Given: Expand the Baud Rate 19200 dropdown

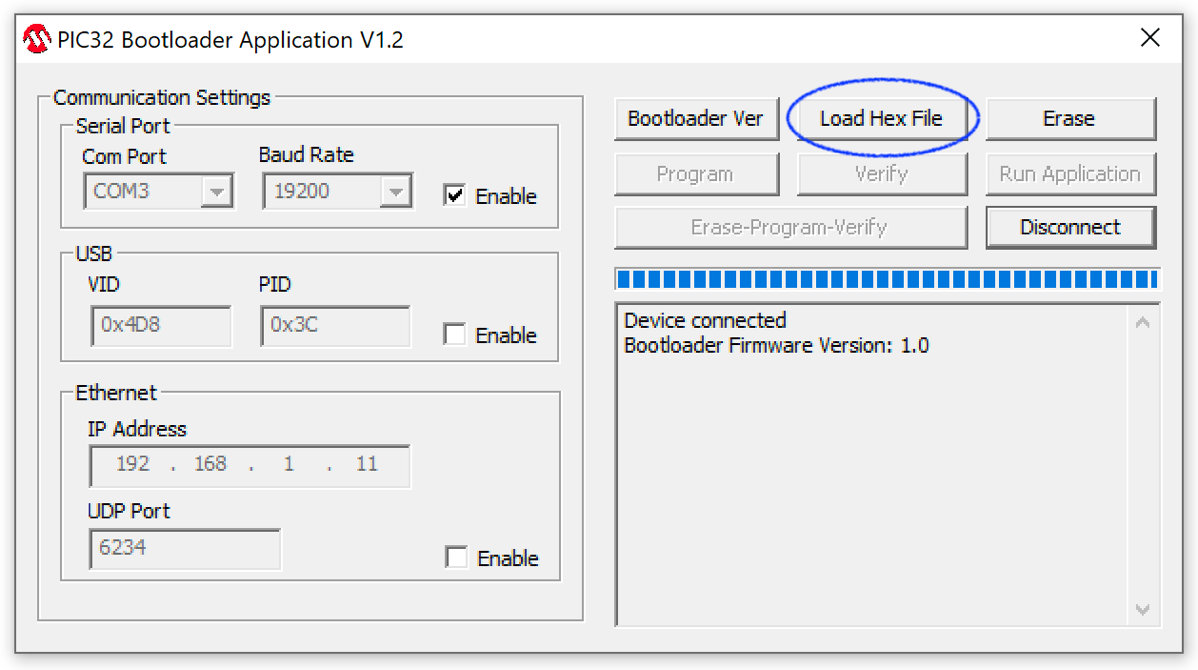Looking at the screenshot, I should [396, 191].
